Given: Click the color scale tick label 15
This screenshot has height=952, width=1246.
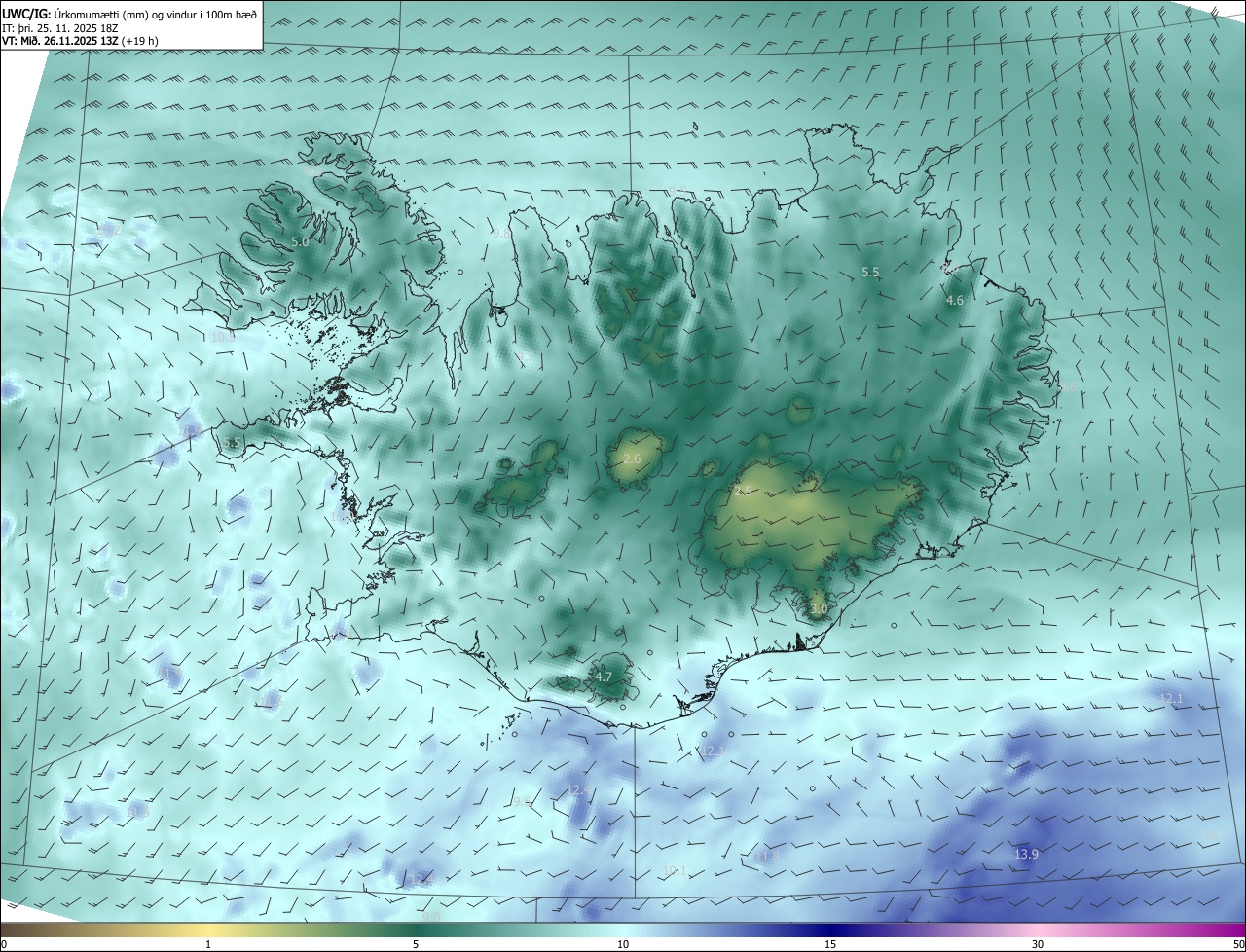Looking at the screenshot, I should click(830, 944).
